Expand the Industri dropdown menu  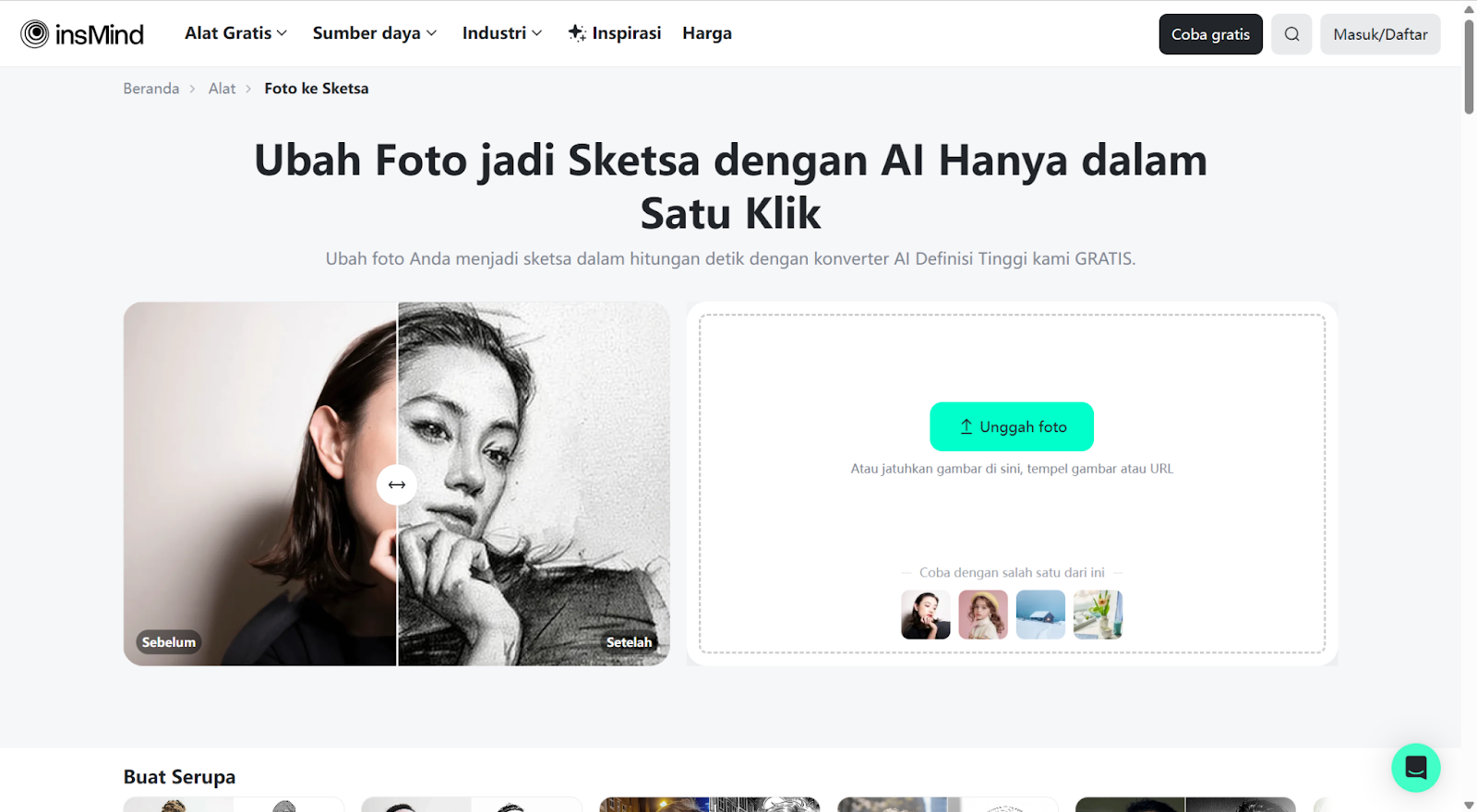tap(502, 33)
